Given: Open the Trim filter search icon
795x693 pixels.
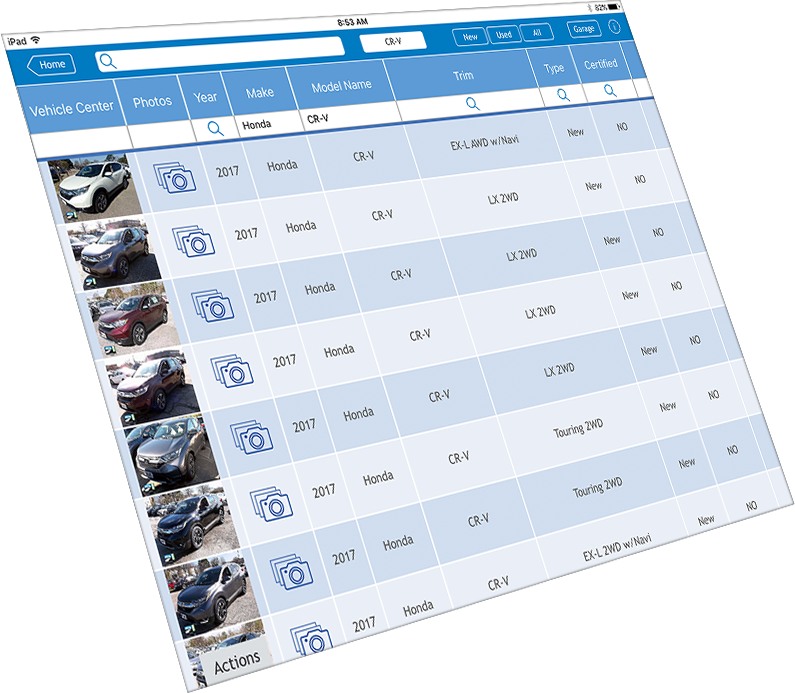Looking at the screenshot, I should click(x=472, y=103).
